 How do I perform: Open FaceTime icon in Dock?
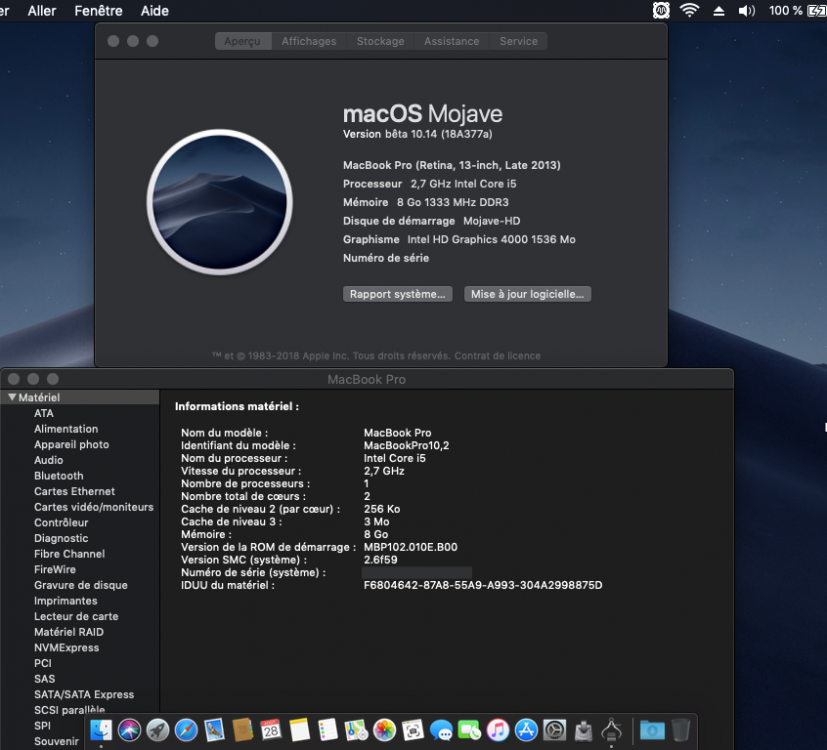tap(469, 730)
